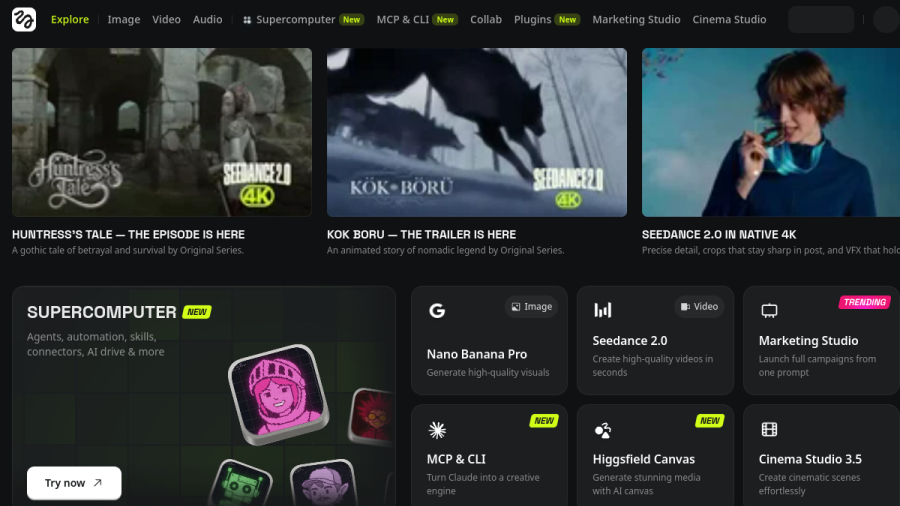This screenshot has width=900, height=506.
Task: Open the Huntress's Tale video thumbnail
Action: [x=162, y=132]
